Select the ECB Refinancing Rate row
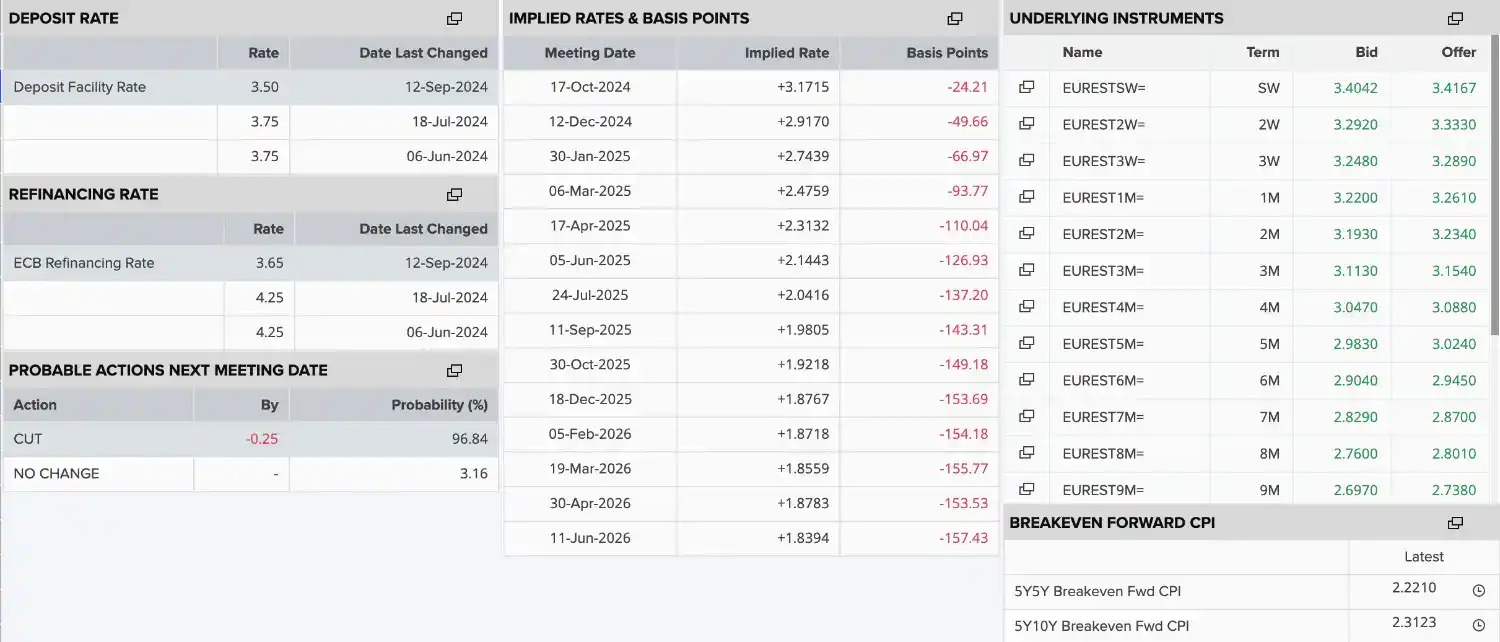 [x=250, y=263]
